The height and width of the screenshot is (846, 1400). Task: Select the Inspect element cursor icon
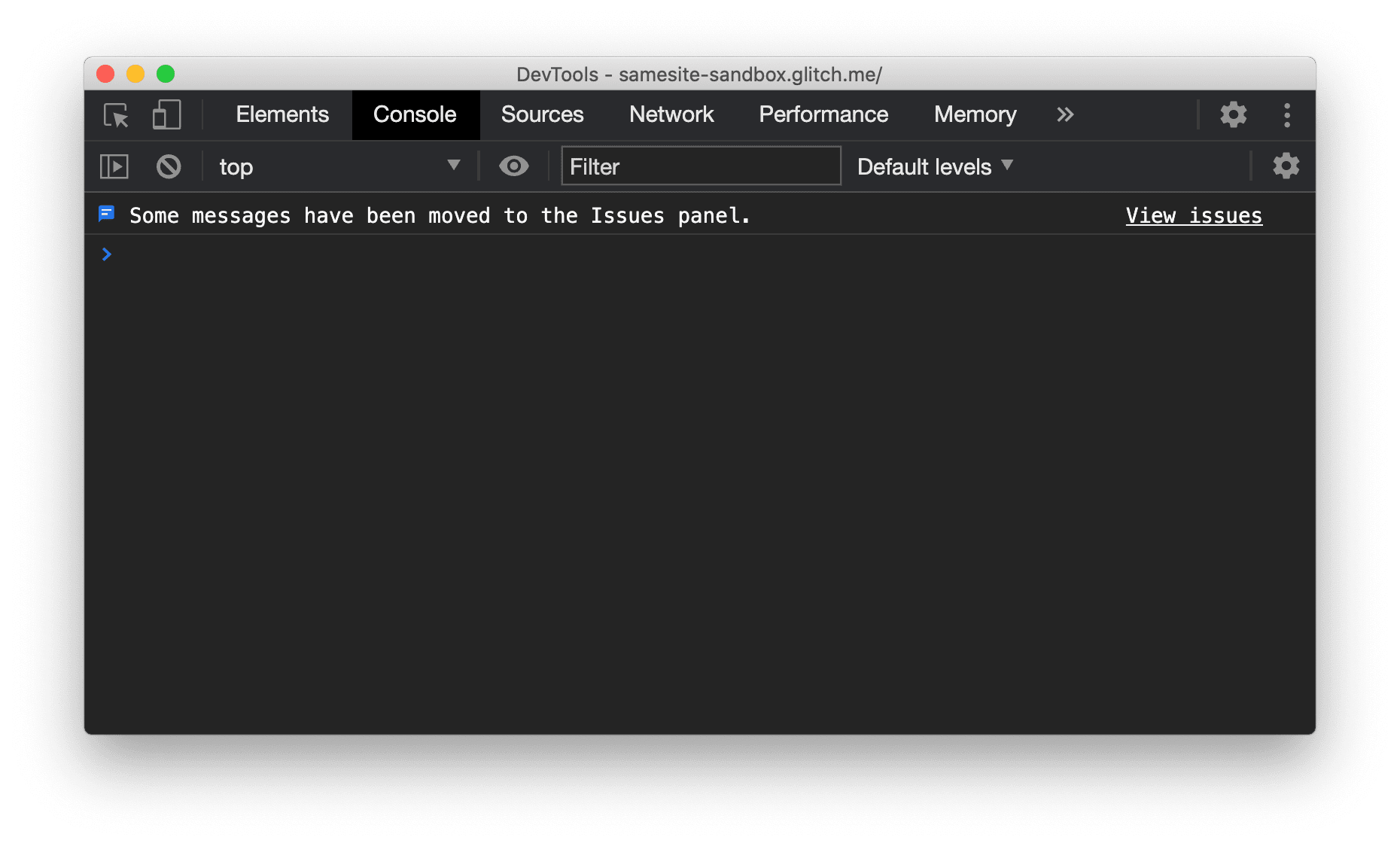114,115
